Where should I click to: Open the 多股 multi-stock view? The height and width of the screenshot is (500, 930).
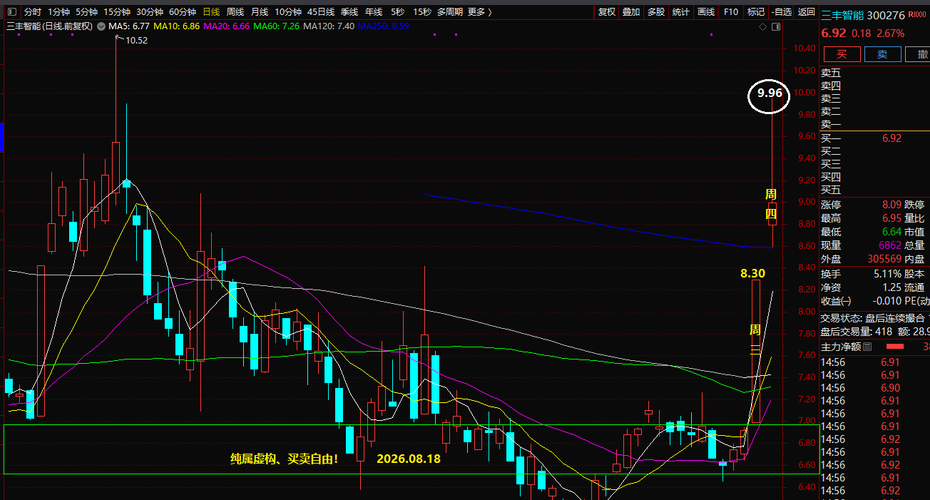(656, 12)
